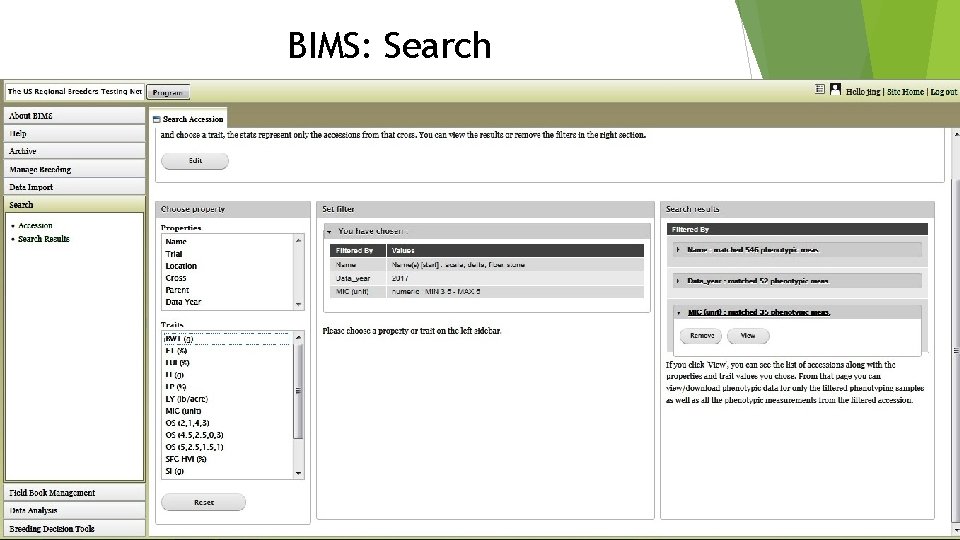Click the Program button

coord(168,92)
